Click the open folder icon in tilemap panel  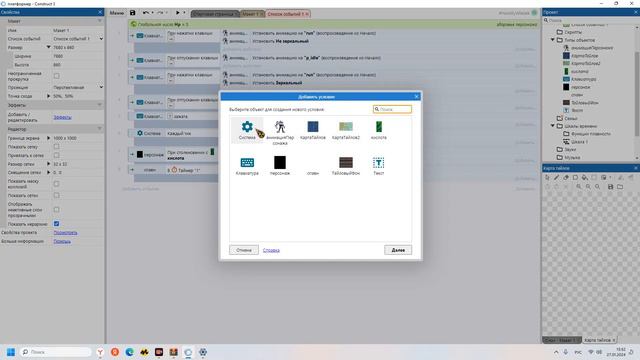[x=620, y=187]
